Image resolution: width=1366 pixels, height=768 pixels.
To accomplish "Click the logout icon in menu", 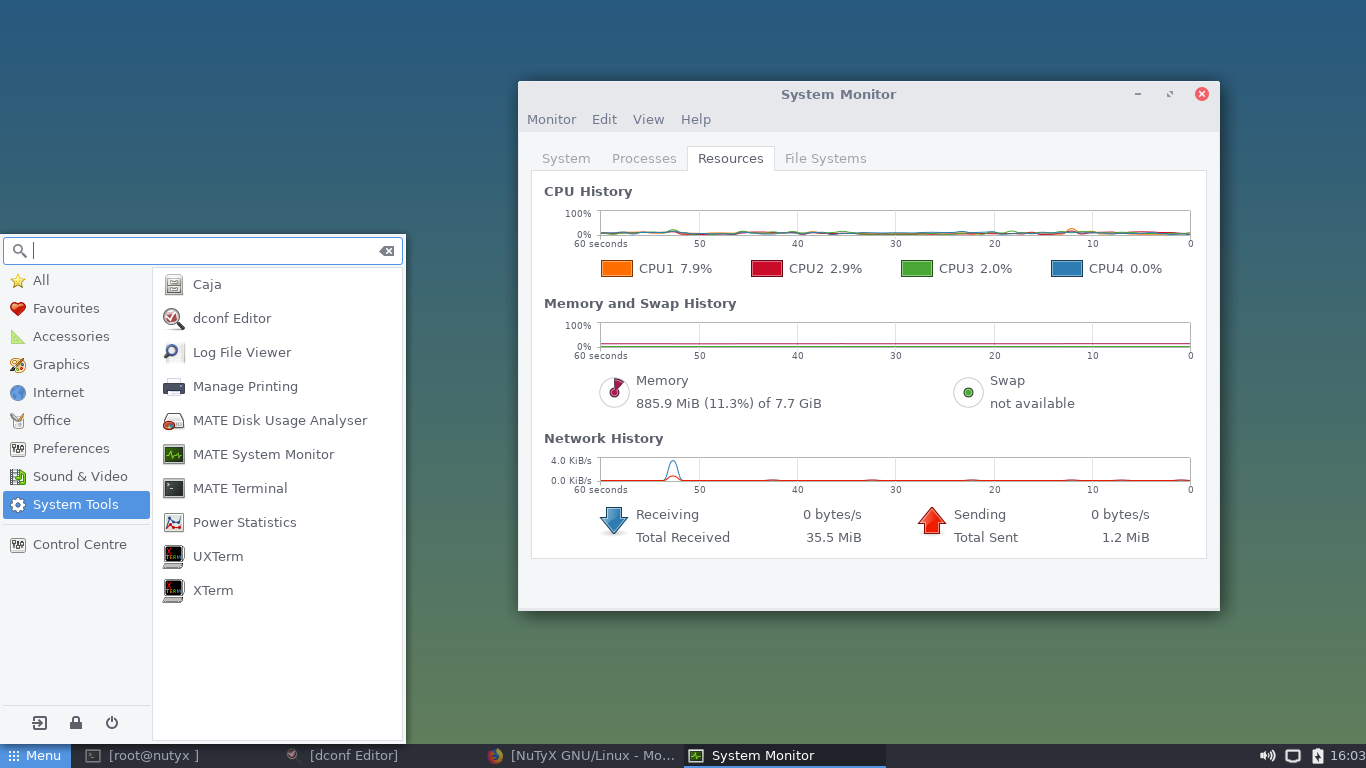I will click(x=40, y=723).
